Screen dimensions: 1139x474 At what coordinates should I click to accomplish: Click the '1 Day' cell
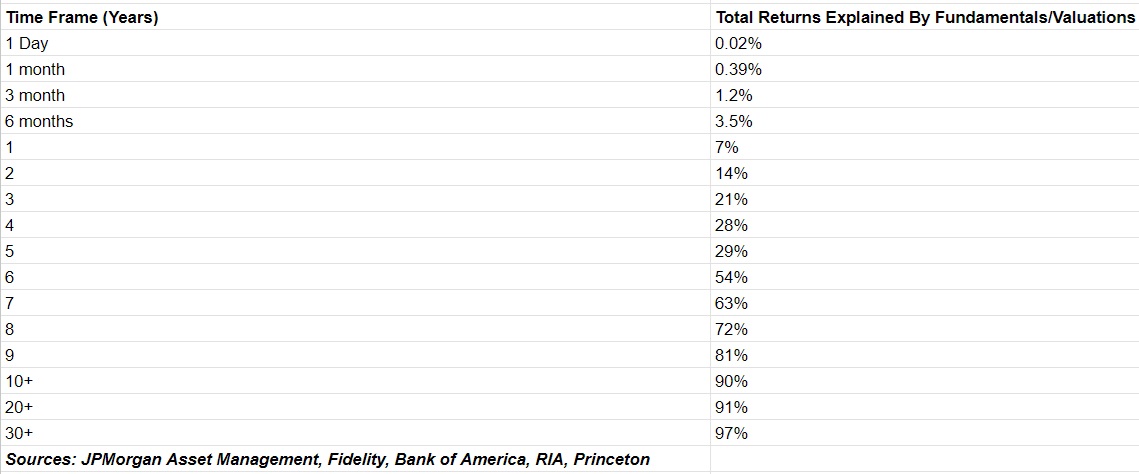click(x=355, y=44)
